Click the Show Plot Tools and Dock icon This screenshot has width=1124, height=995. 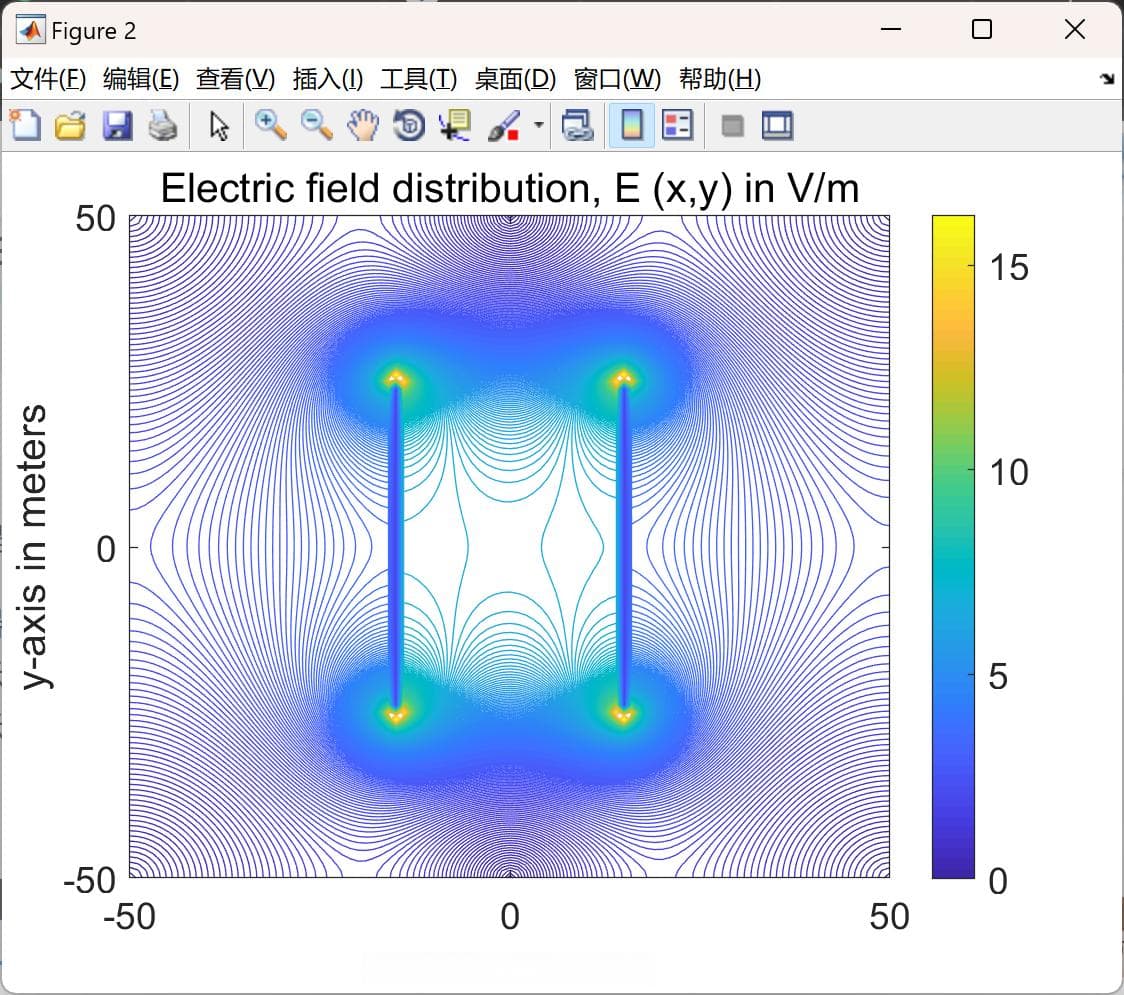coord(777,125)
